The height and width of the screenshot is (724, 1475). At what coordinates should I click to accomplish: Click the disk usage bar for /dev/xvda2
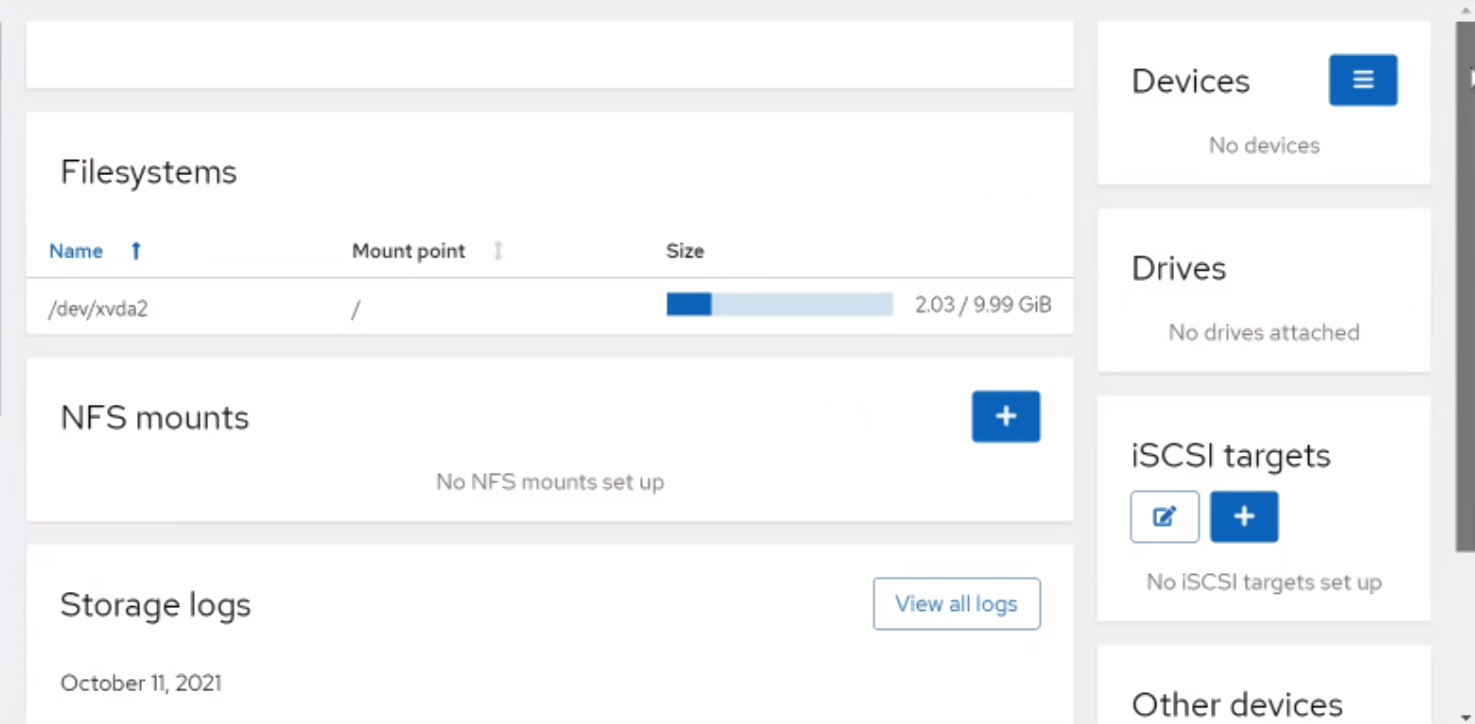pyautogui.click(x=779, y=303)
